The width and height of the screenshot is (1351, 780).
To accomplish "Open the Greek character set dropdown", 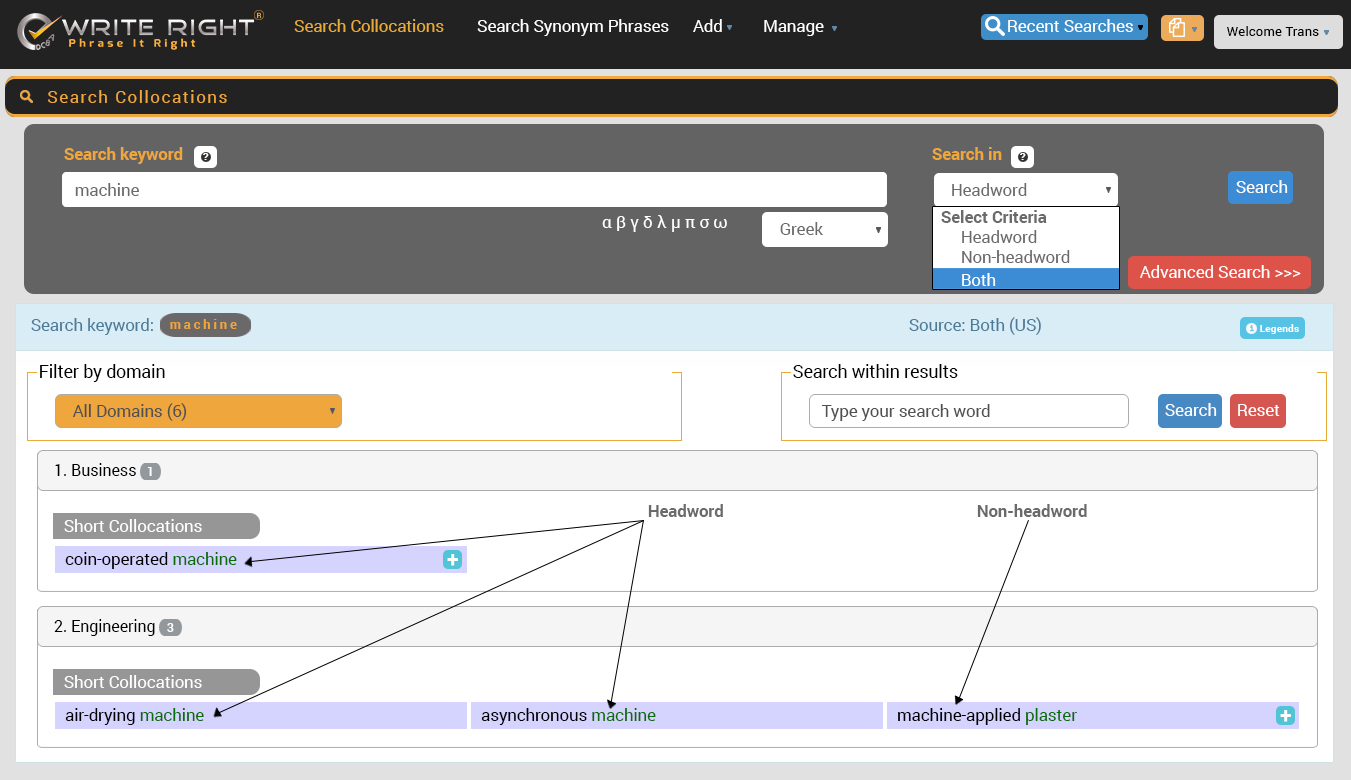I will (x=824, y=229).
